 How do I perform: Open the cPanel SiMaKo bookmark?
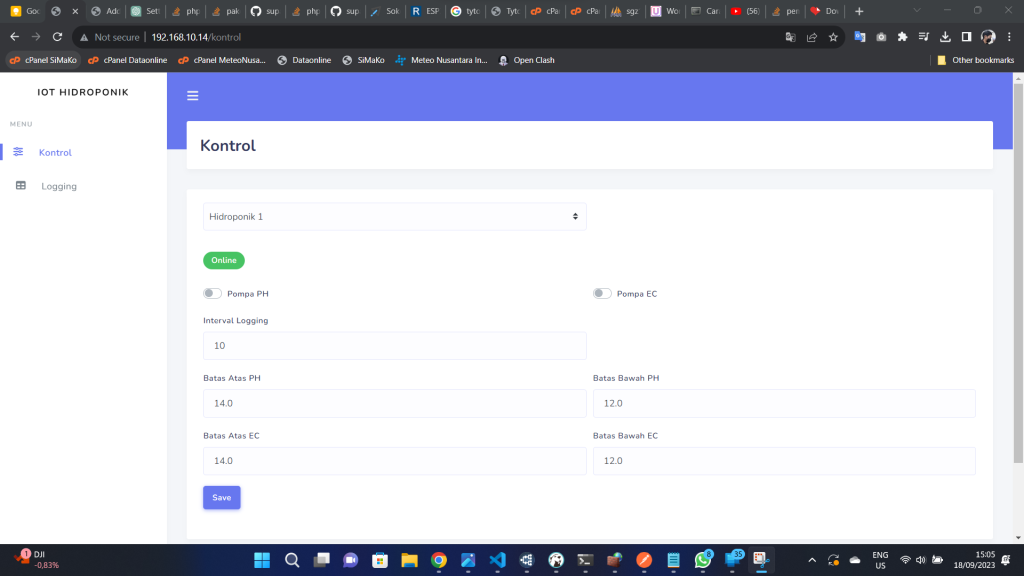coord(43,60)
